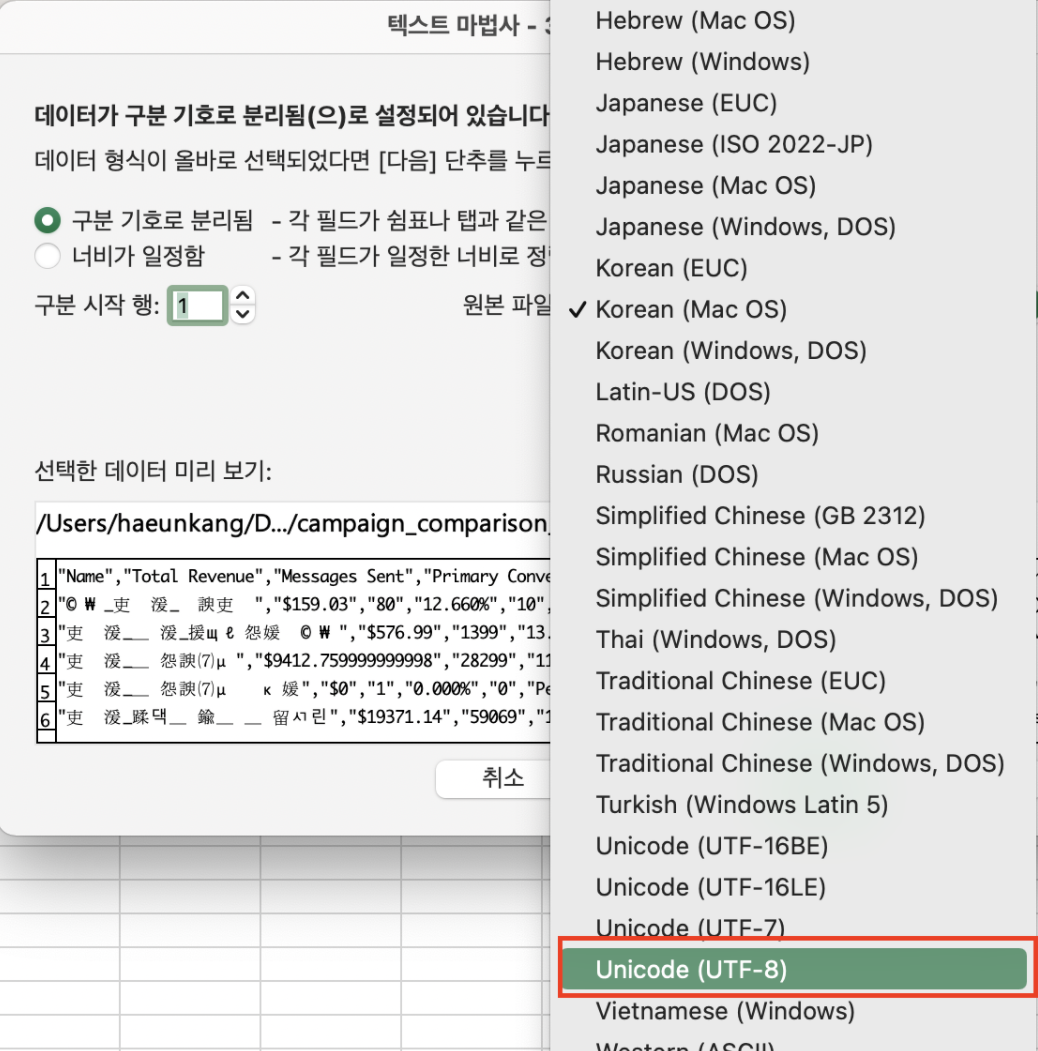The width and height of the screenshot is (1038, 1051).
Task: Choose Unicode (UTF-16LE) encoding
Action: (793, 887)
